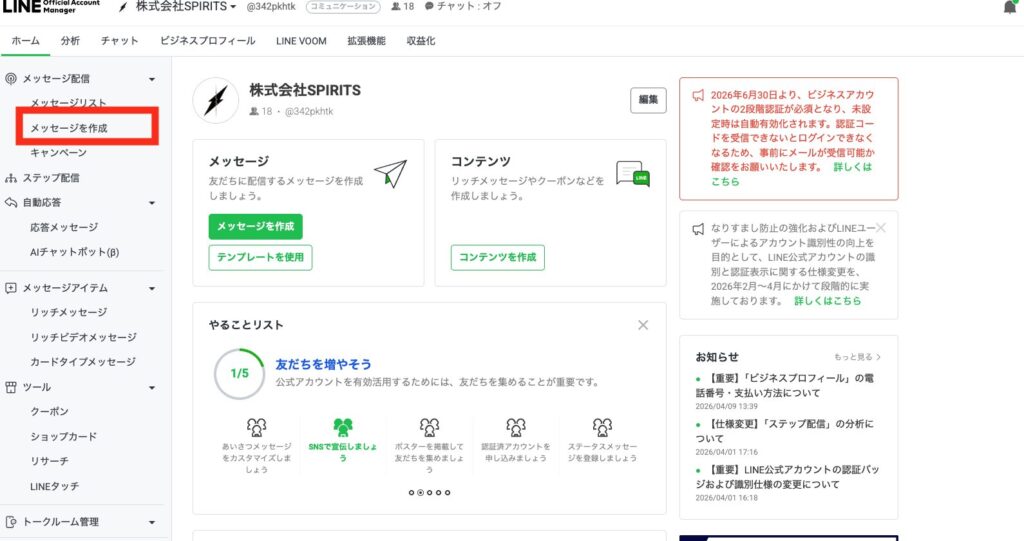Viewport: 1024px width, 541px height.
Task: Click the SPIRITS lightning profile avatar
Action: 216,101
